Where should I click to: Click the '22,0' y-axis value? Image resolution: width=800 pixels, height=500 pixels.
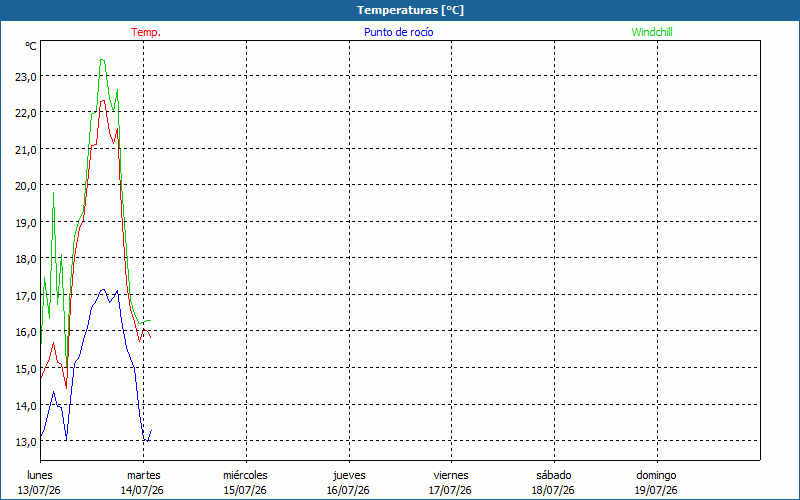[26, 113]
